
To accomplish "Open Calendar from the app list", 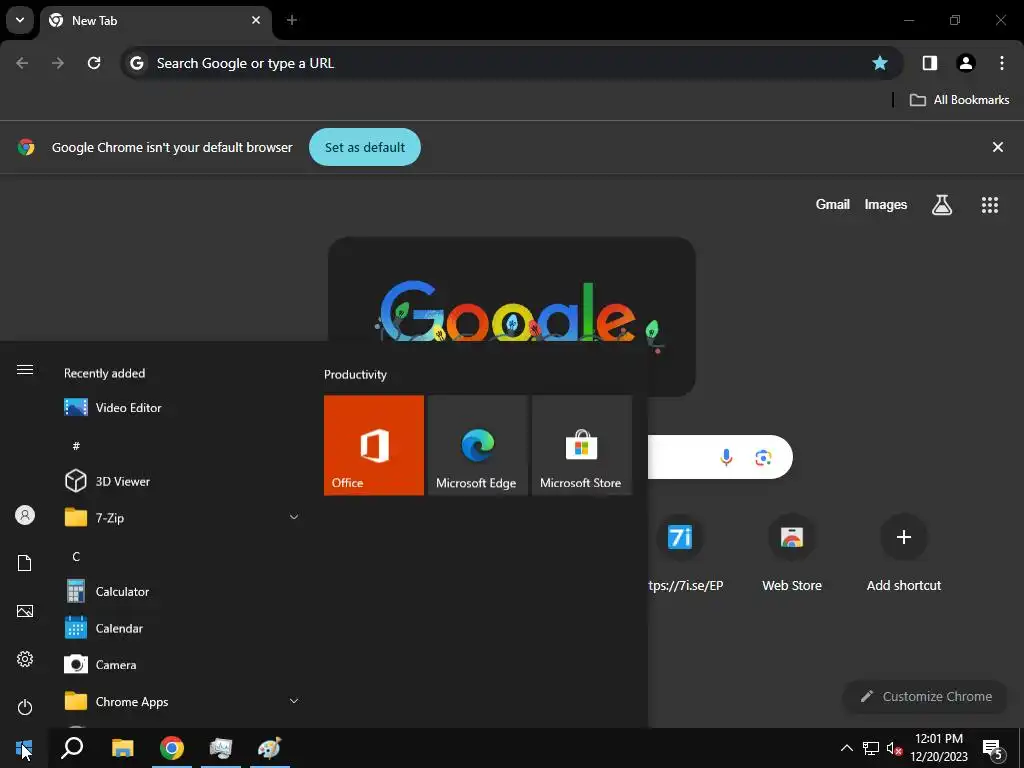I will [x=181, y=628].
